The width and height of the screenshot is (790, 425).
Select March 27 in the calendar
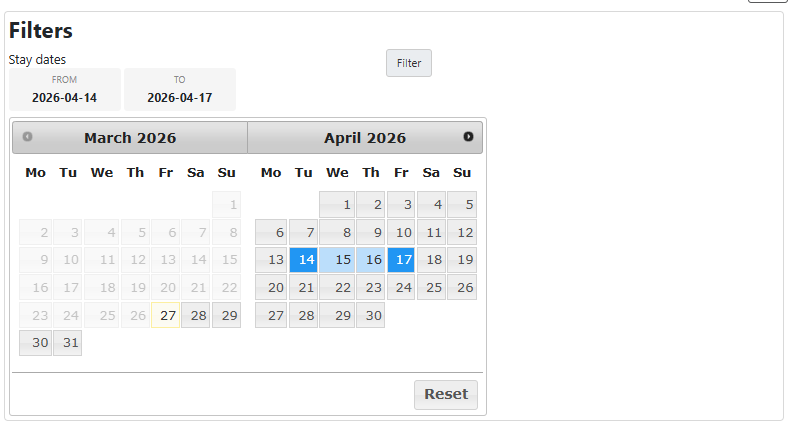(x=166, y=316)
